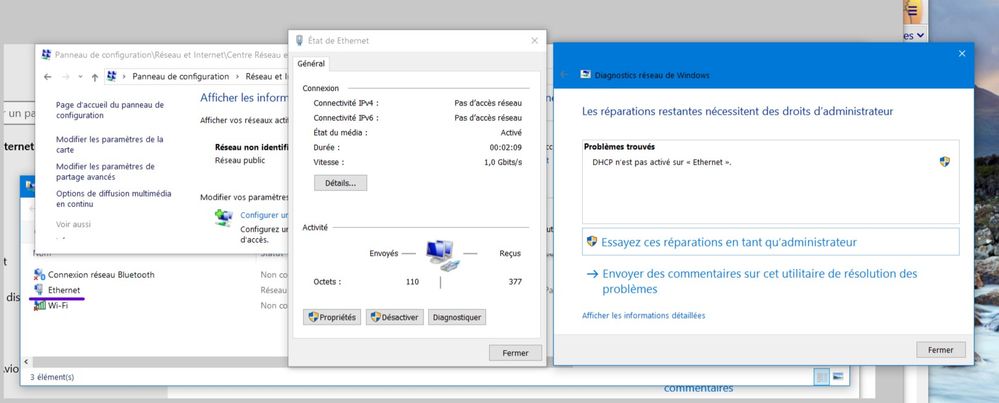Switch to details view in connections window
999x403 pixels.
(822, 377)
